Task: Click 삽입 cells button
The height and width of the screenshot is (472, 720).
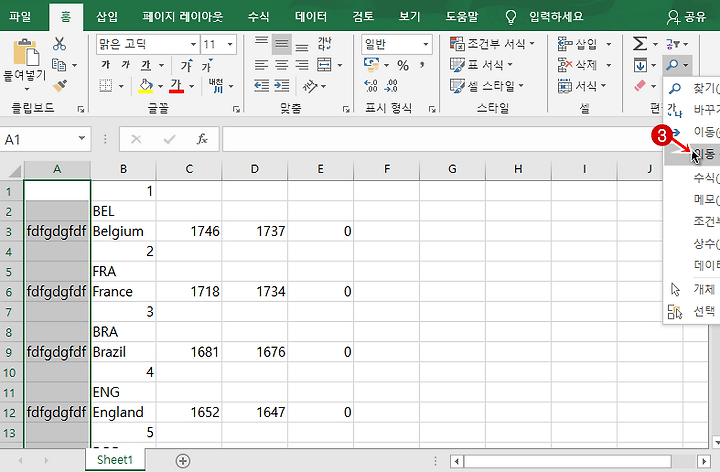Action: tap(578, 44)
